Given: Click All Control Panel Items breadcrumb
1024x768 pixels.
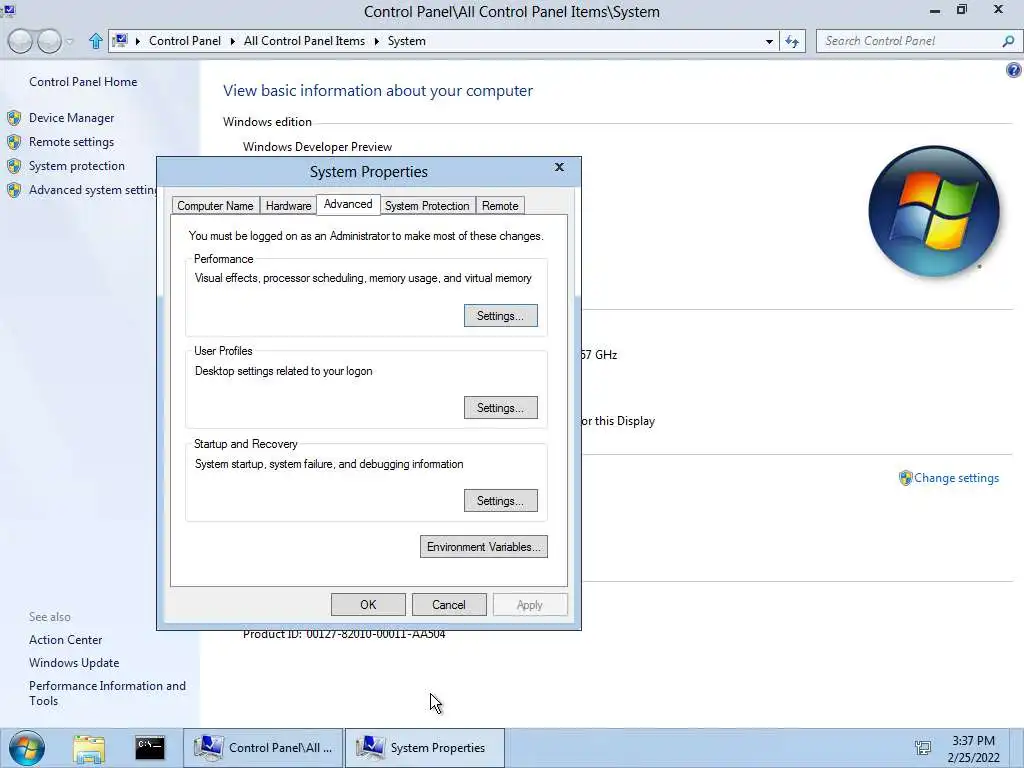Looking at the screenshot, I should [x=304, y=41].
